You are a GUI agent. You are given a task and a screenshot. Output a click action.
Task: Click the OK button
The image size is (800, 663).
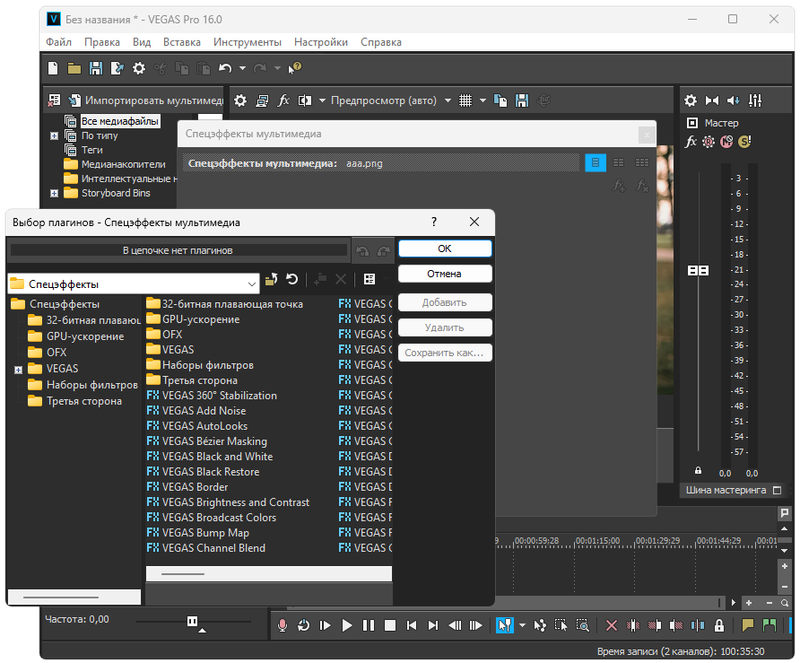coord(444,248)
